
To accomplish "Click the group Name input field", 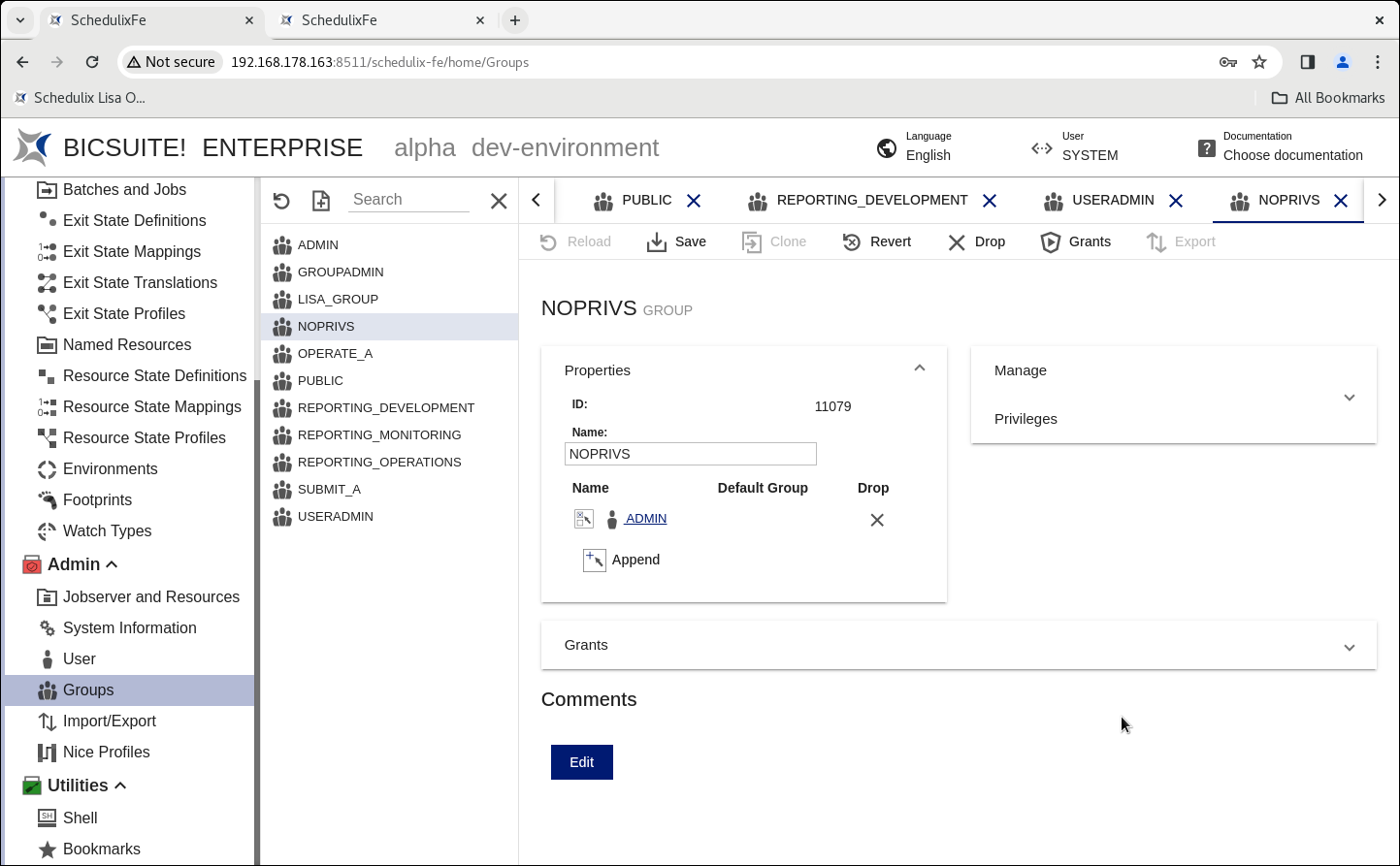I will click(690, 454).
